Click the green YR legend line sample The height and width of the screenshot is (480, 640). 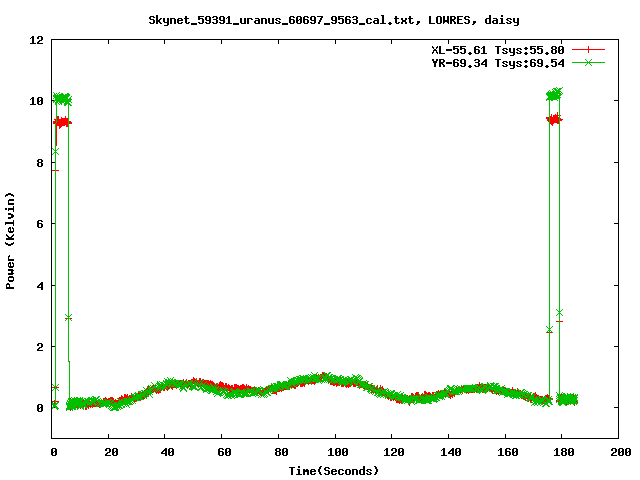(x=588, y=62)
